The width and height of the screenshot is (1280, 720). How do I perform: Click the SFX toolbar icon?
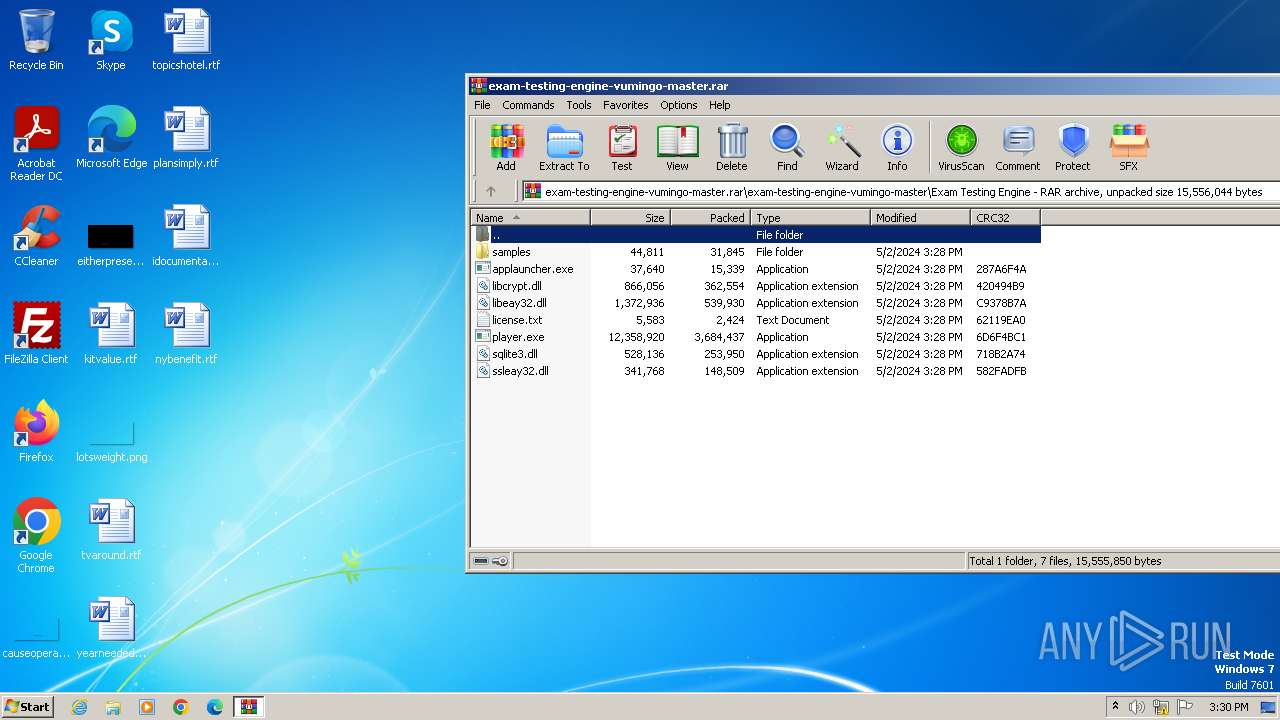[x=1128, y=147]
